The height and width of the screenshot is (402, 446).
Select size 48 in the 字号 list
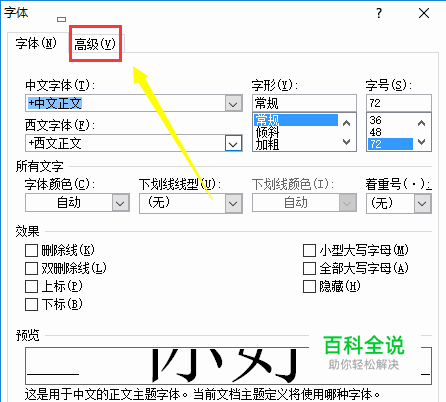[x=390, y=132]
